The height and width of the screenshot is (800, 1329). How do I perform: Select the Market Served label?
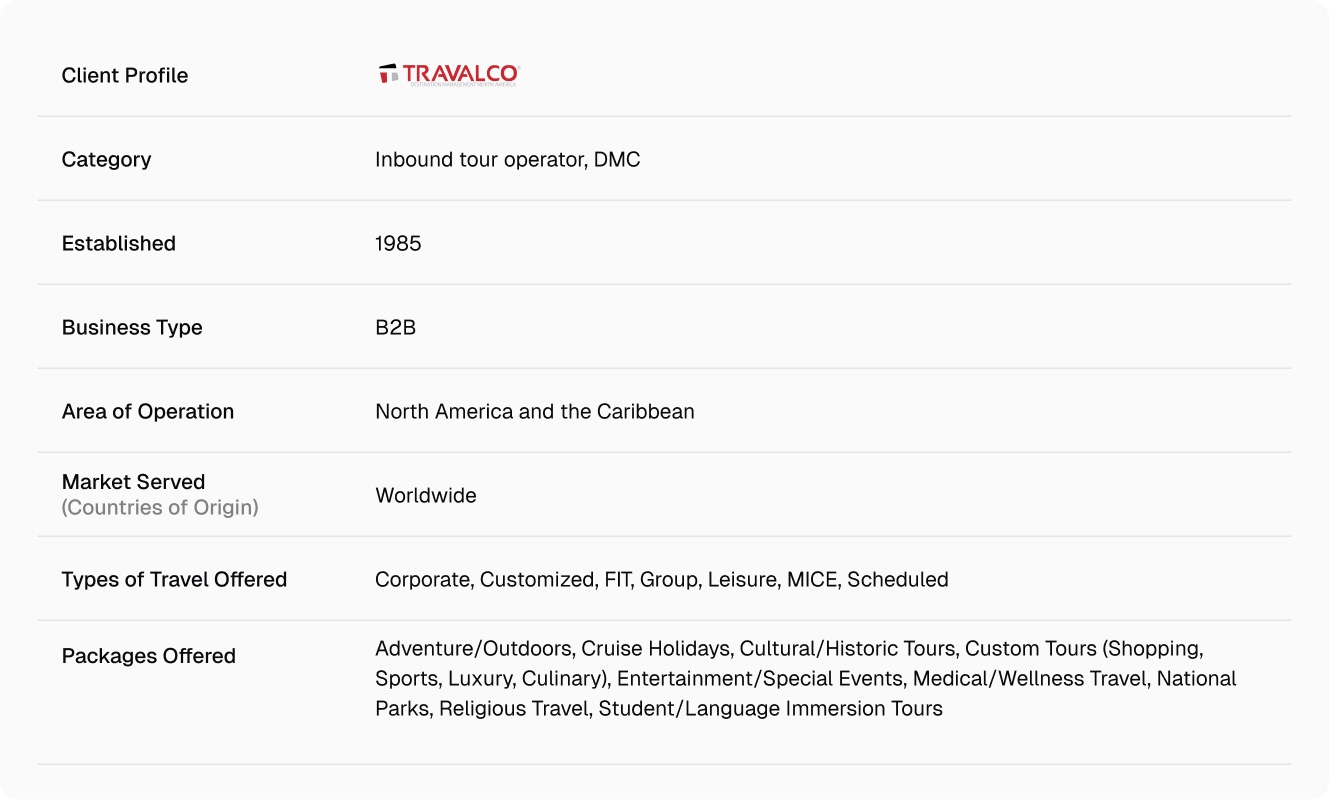coord(133,482)
